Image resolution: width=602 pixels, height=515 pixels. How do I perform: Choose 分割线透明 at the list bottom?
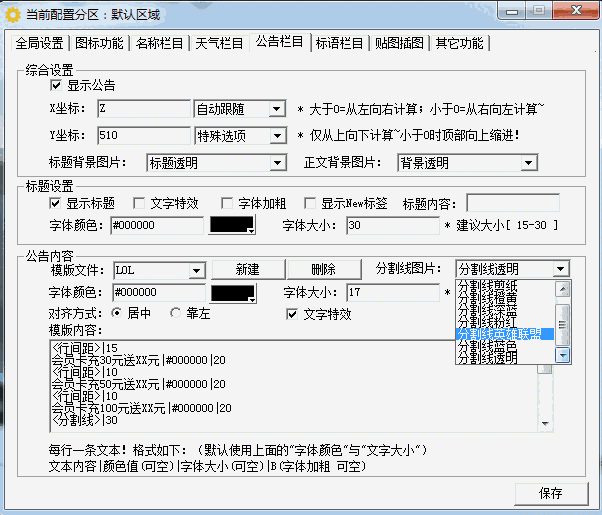505,358
